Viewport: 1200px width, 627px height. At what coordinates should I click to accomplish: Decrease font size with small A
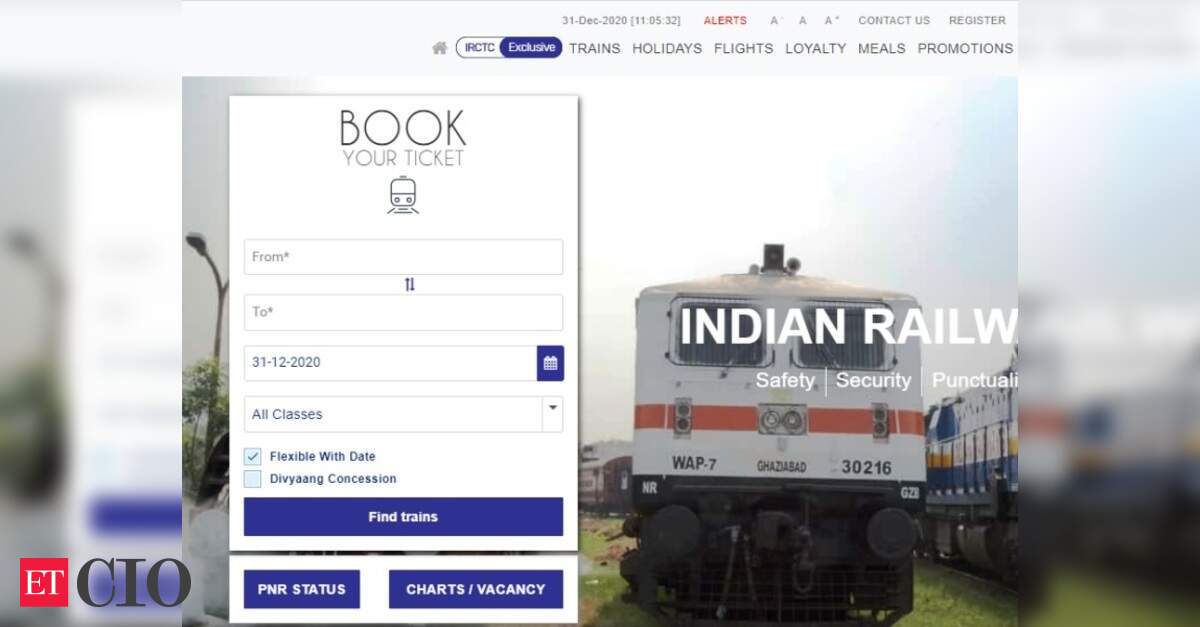click(775, 20)
